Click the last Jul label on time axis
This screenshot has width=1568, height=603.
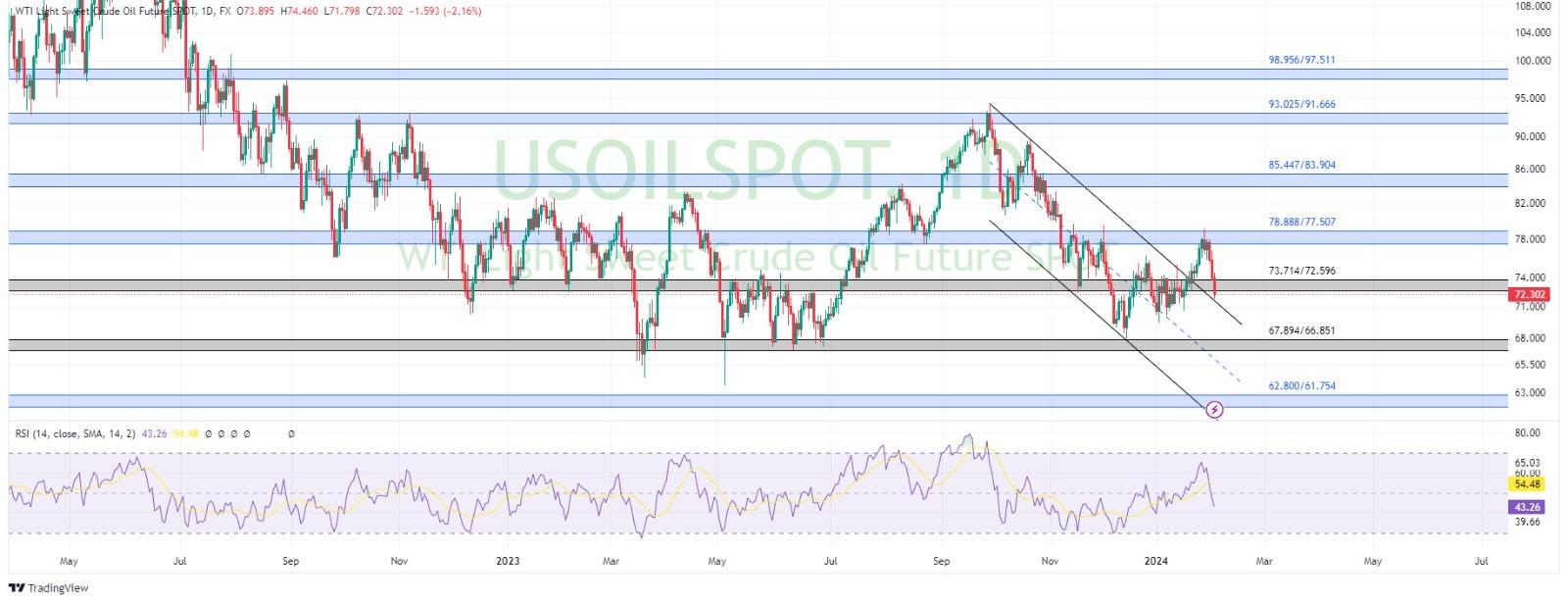pyautogui.click(x=1482, y=562)
